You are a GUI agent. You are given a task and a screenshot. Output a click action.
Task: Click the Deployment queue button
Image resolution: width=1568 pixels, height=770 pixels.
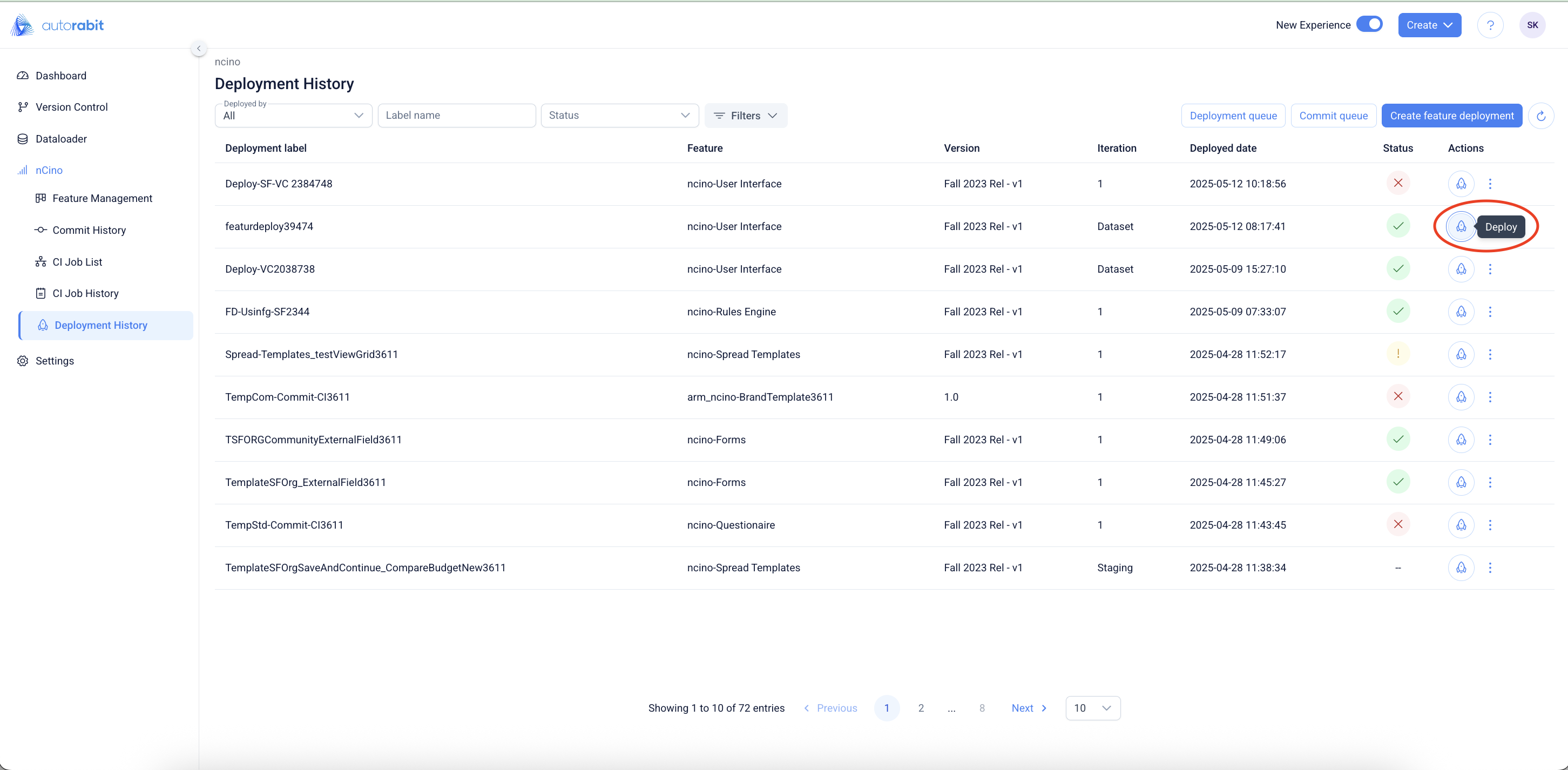tap(1233, 116)
